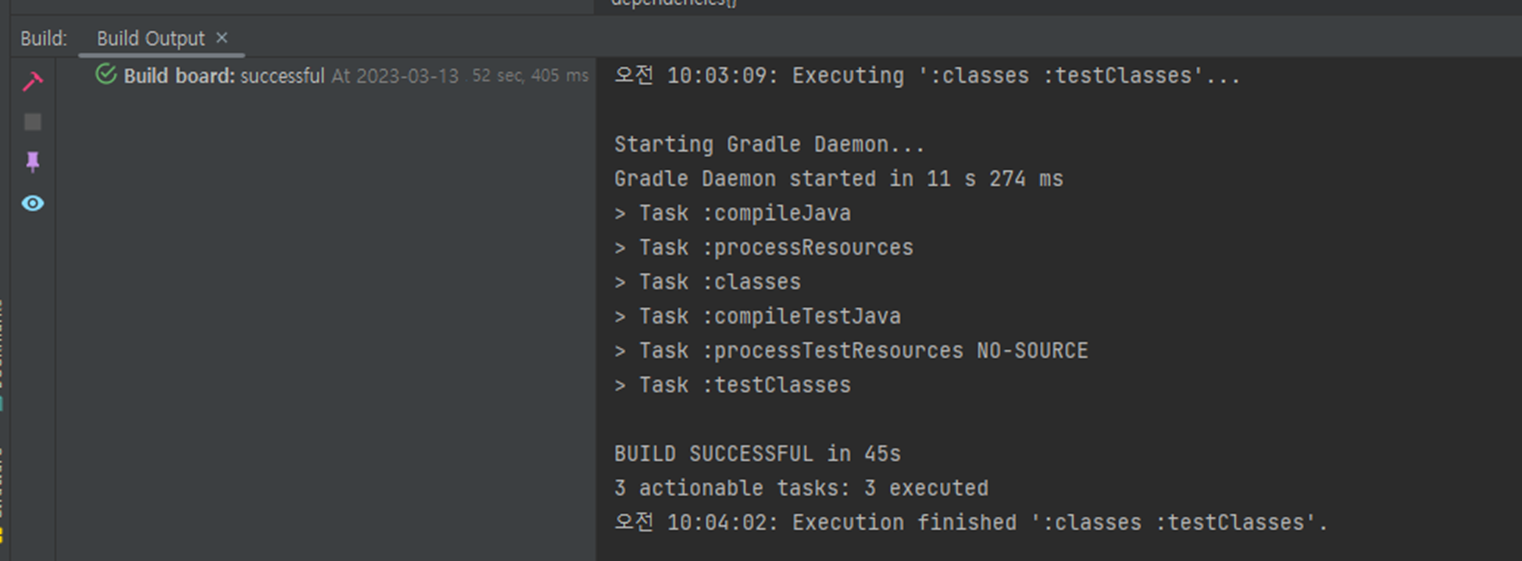The height and width of the screenshot is (561, 1522).
Task: Click the 'At 2023-03-13' build timestamp
Action: (x=395, y=76)
